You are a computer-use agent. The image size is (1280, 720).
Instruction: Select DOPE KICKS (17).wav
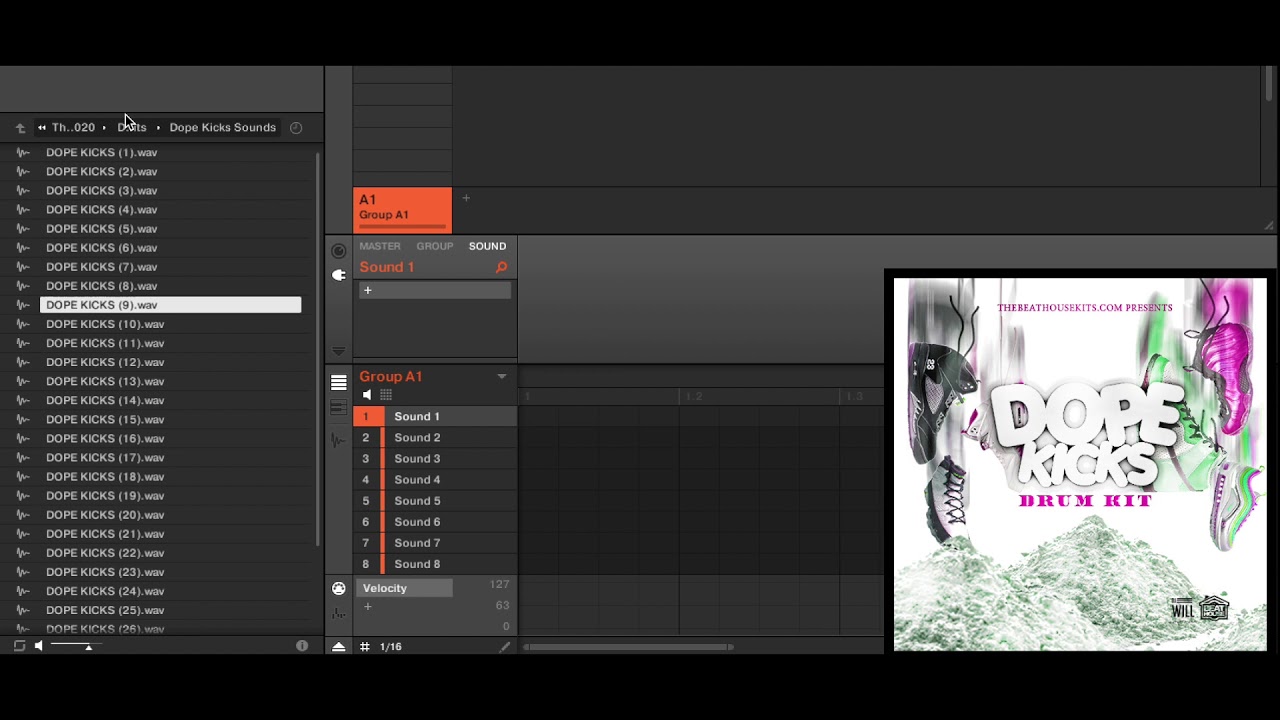[105, 458]
